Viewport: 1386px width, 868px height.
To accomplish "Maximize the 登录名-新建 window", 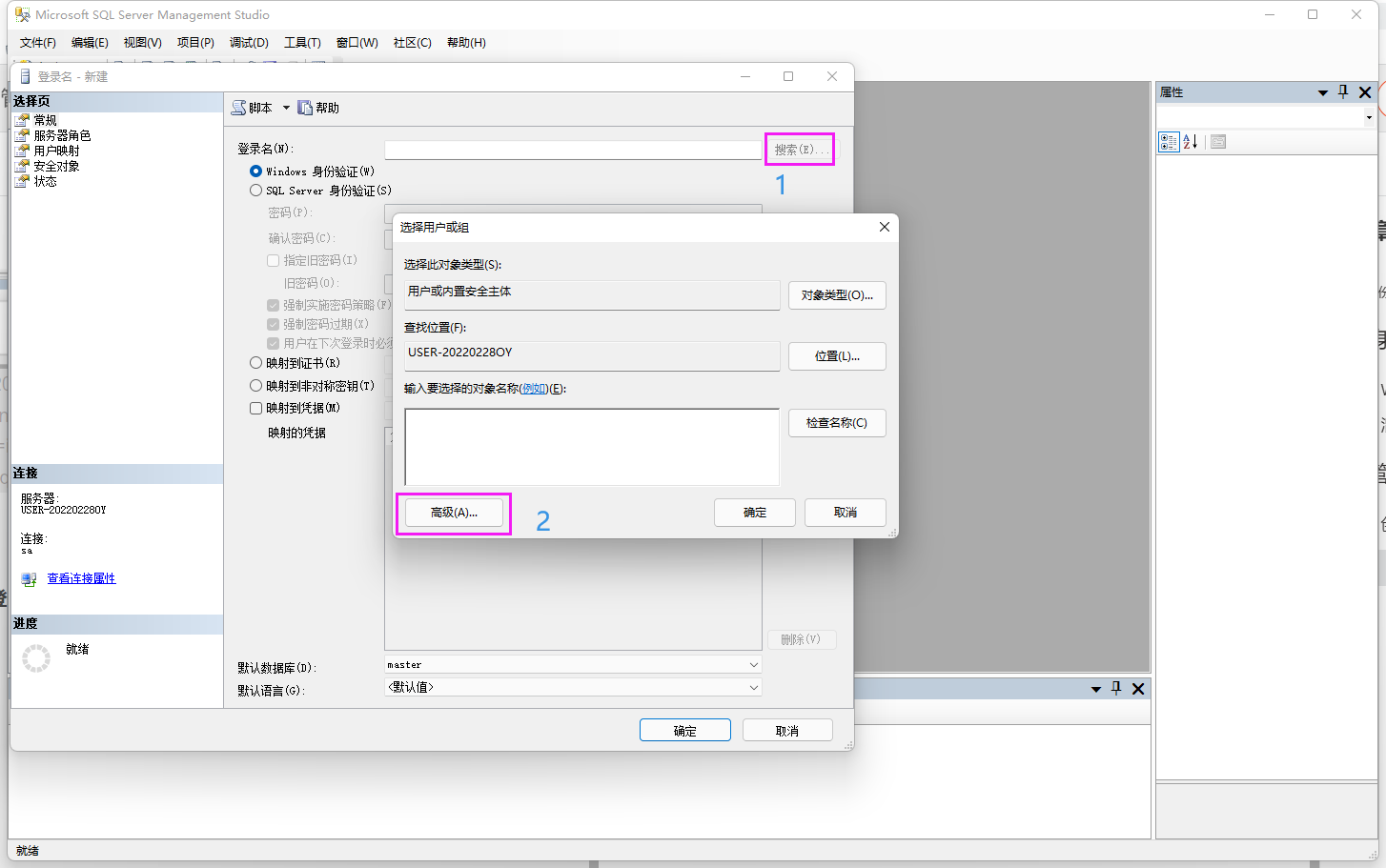I will [788, 76].
